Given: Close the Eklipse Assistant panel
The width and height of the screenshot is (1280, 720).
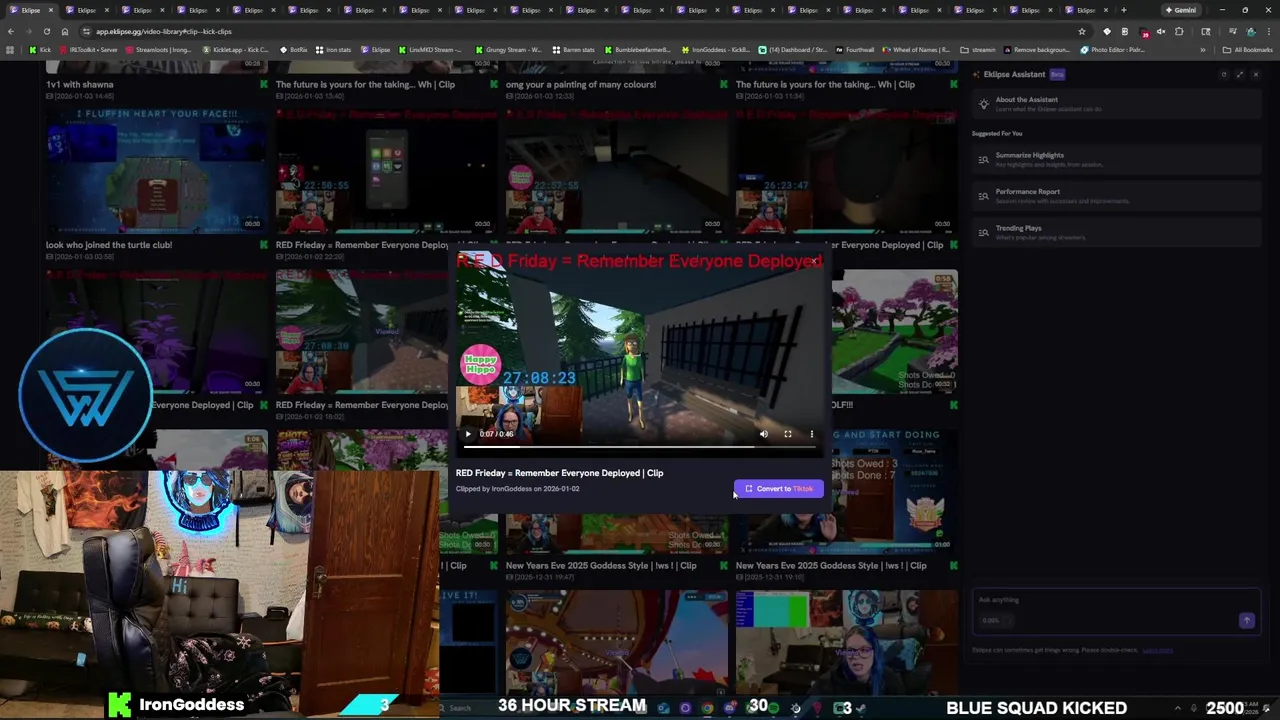Looking at the screenshot, I should [1256, 74].
